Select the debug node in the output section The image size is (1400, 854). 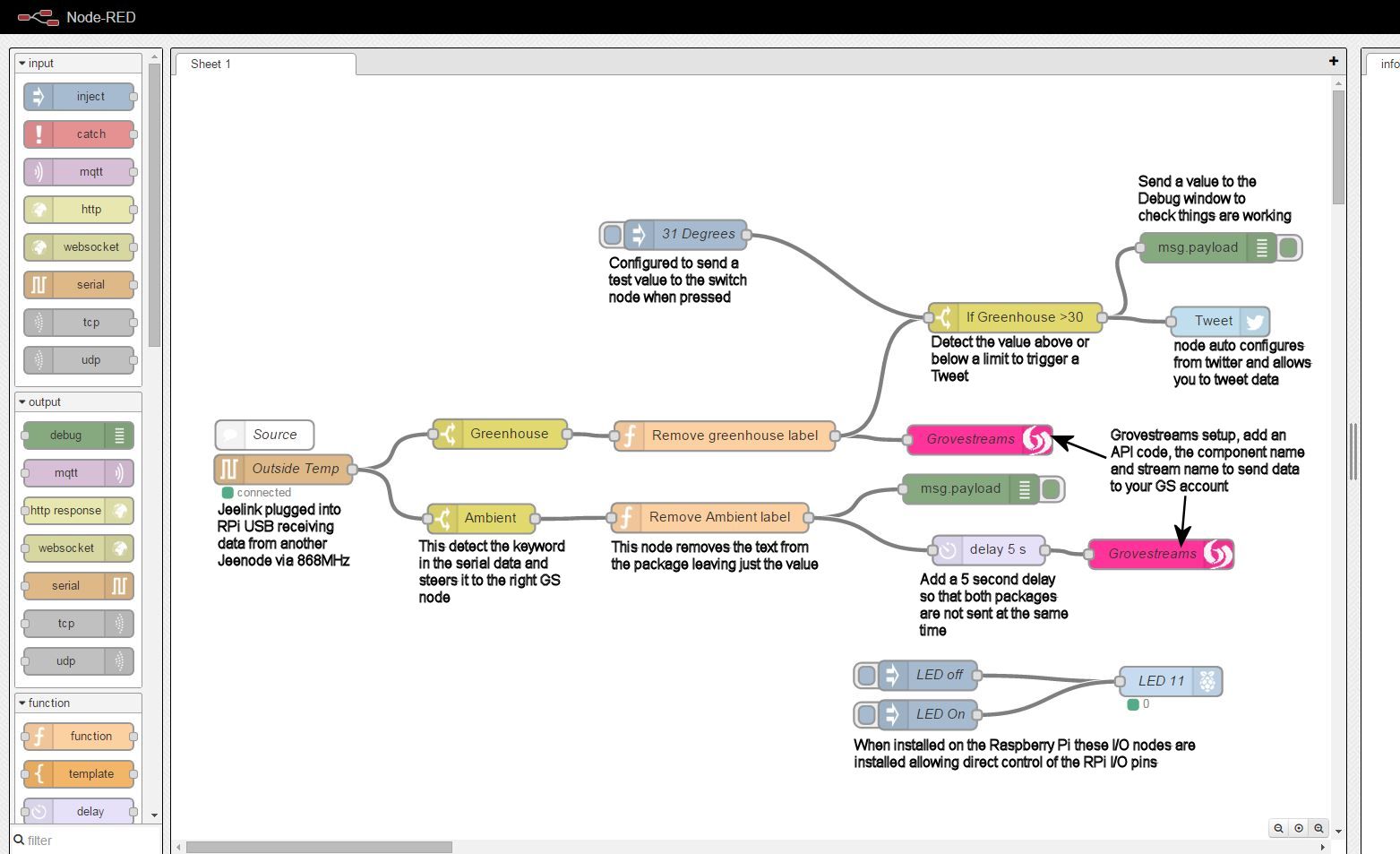pyautogui.click(x=76, y=436)
